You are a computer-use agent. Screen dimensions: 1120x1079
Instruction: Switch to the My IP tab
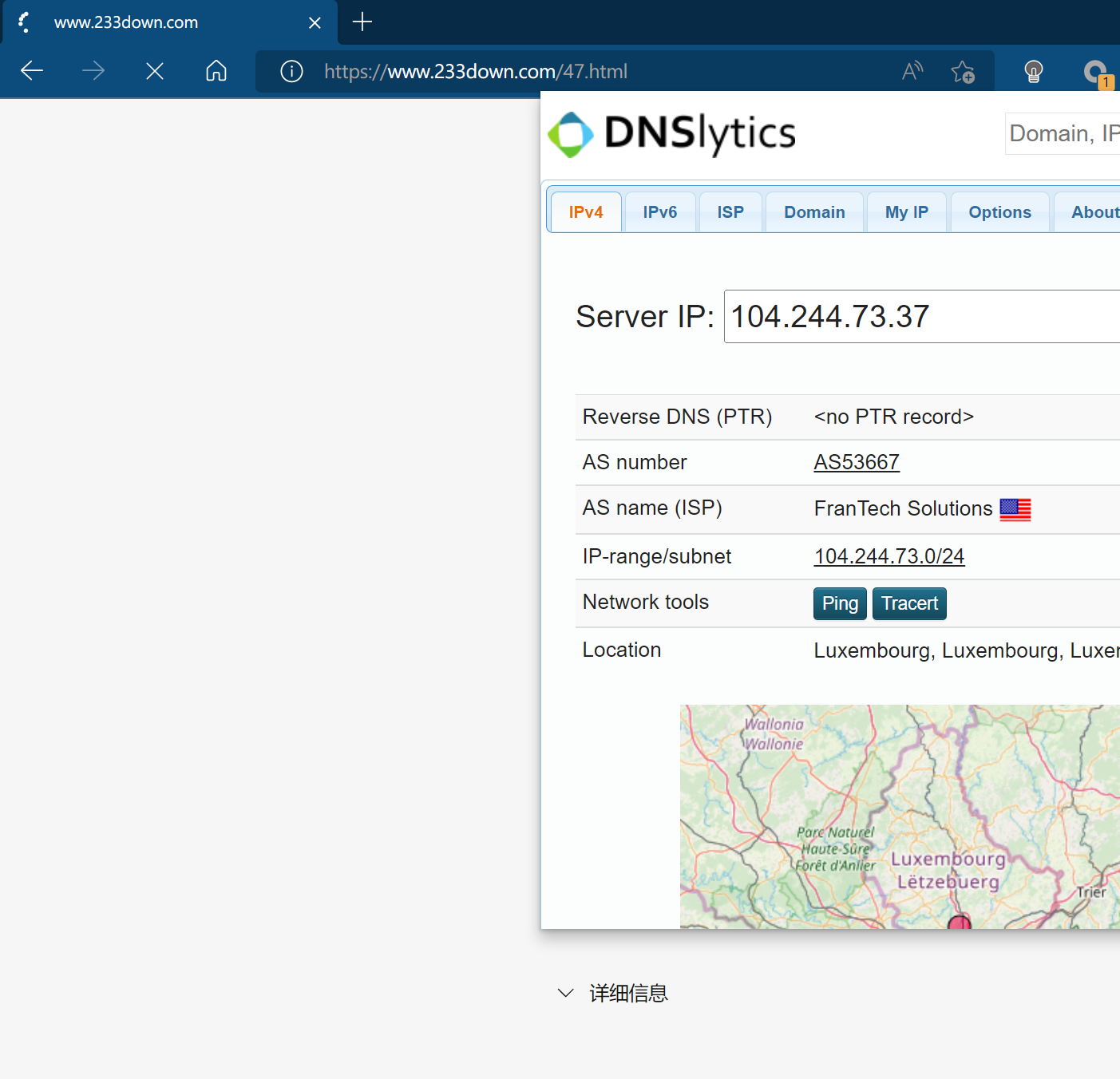pos(906,212)
